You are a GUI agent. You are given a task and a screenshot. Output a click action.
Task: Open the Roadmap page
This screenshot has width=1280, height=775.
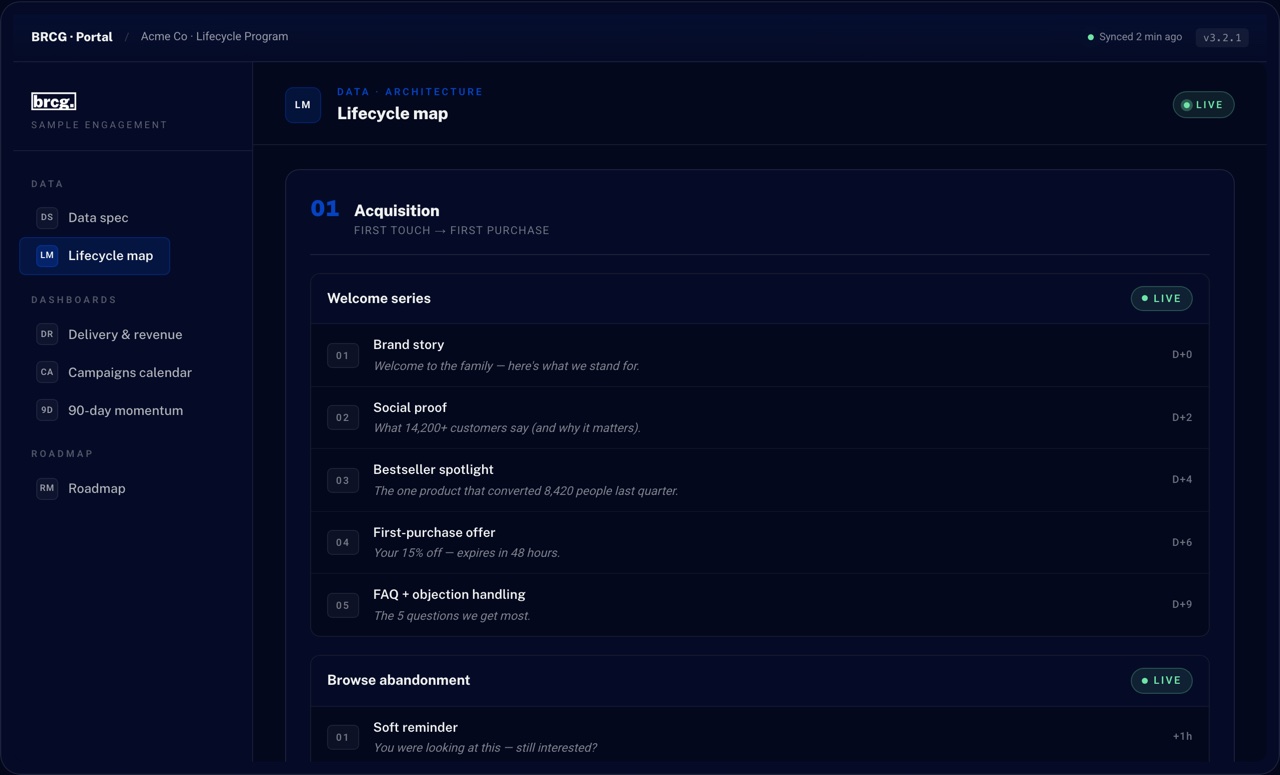click(81, 488)
